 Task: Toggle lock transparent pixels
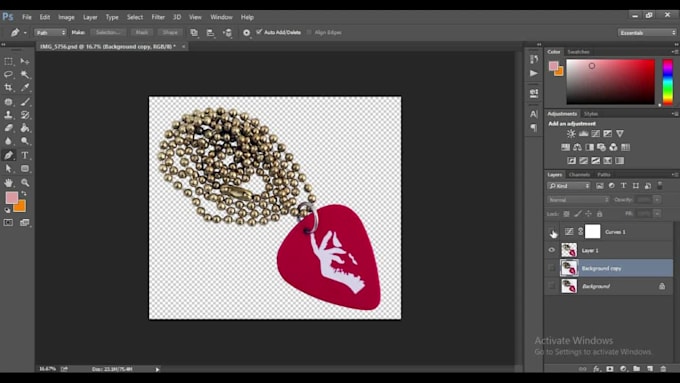click(x=566, y=213)
